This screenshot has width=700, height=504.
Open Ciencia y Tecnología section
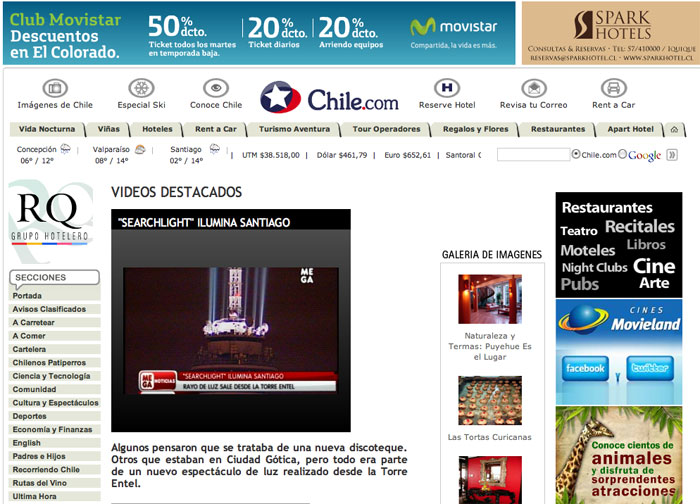coord(55,376)
